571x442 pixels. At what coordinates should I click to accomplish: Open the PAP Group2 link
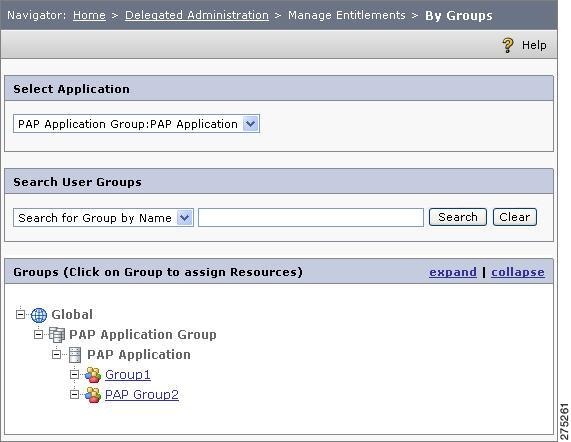[x=142, y=395]
